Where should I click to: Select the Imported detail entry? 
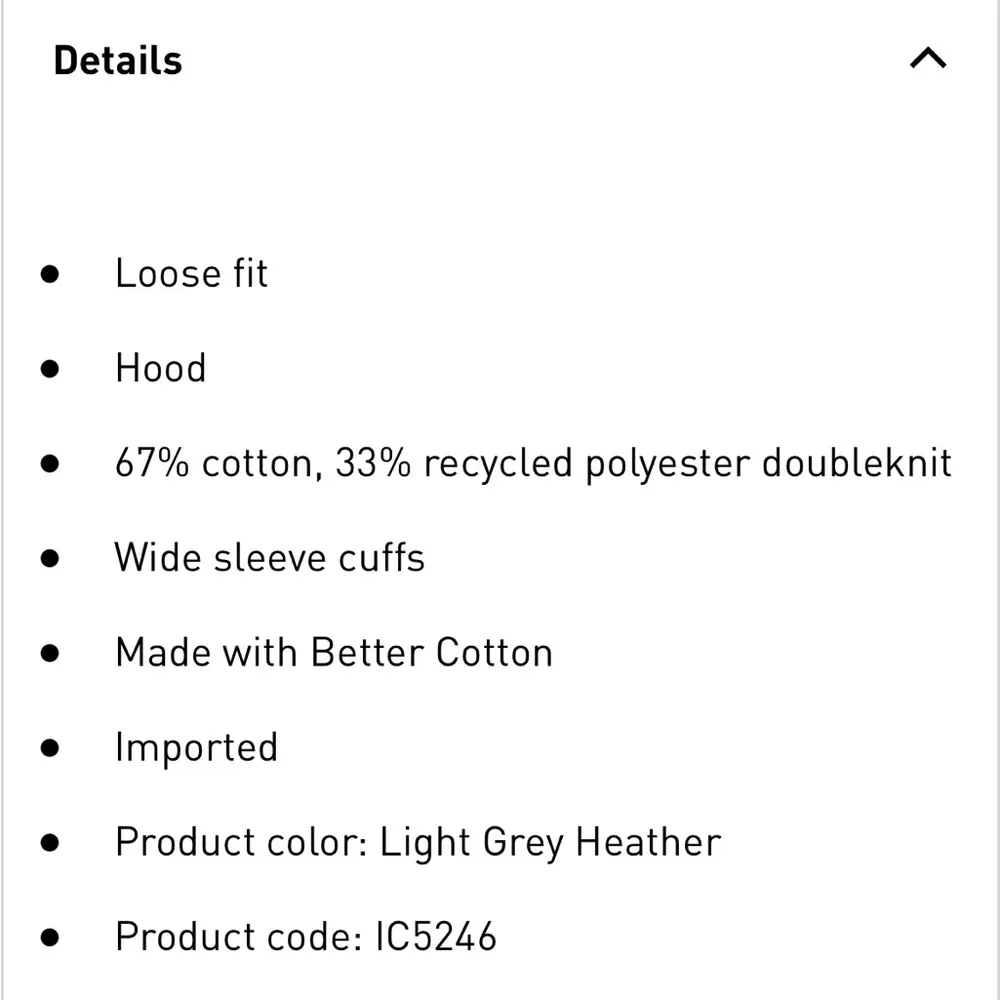[x=196, y=747]
